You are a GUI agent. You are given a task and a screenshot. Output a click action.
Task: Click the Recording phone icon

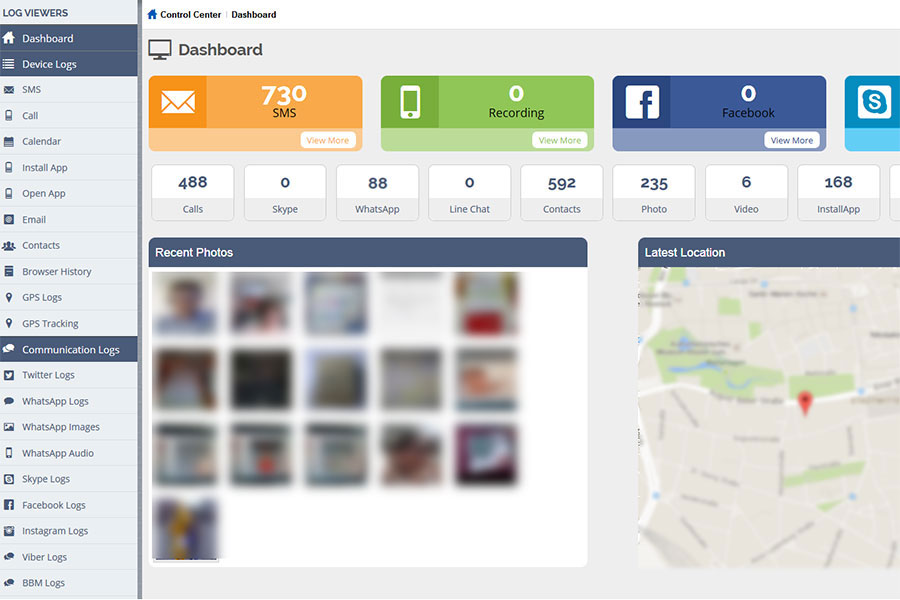(x=410, y=102)
